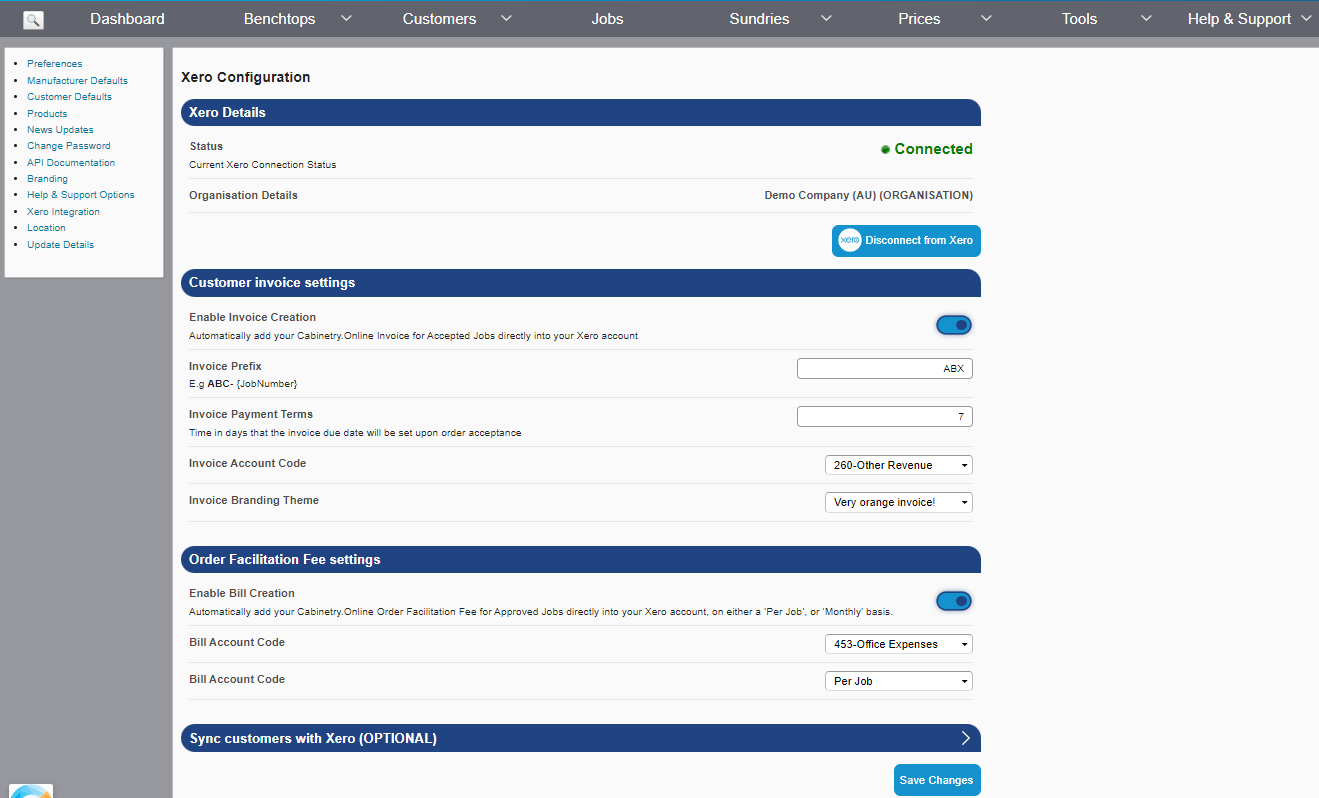Viewport: 1319px width, 798px height.
Task: Open the Customers menu item
Action: click(x=439, y=19)
